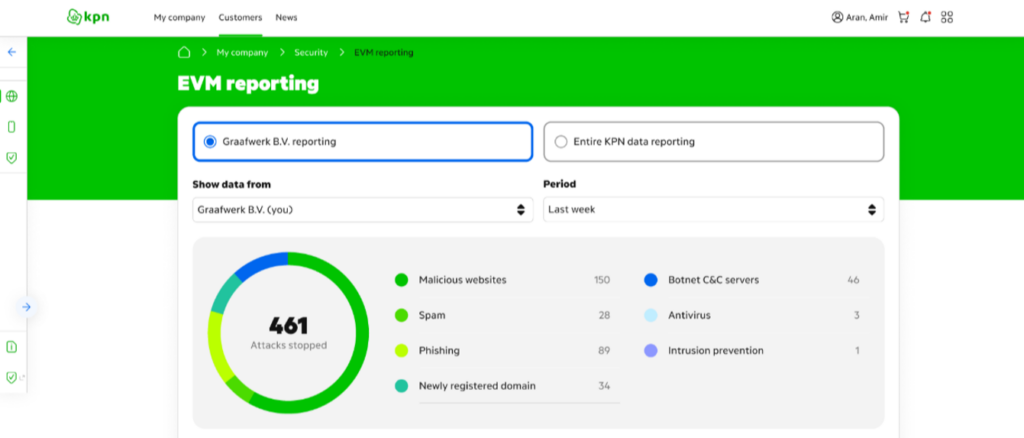Switch to the Customers tab

pos(240,17)
